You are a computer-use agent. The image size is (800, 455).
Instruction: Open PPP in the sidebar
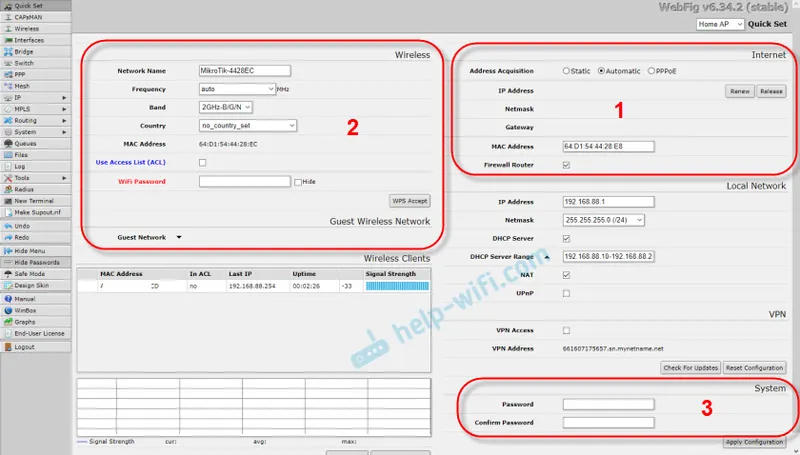36,74
